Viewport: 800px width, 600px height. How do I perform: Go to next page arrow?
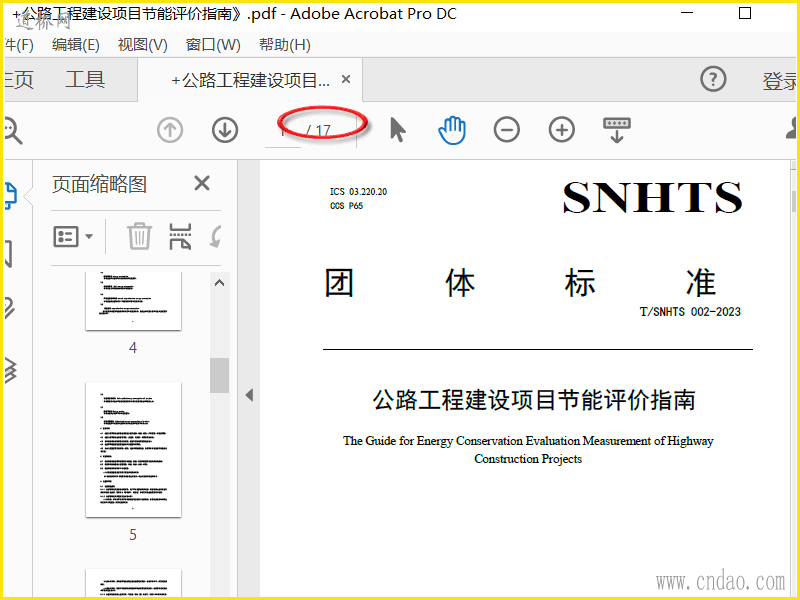[x=225, y=130]
